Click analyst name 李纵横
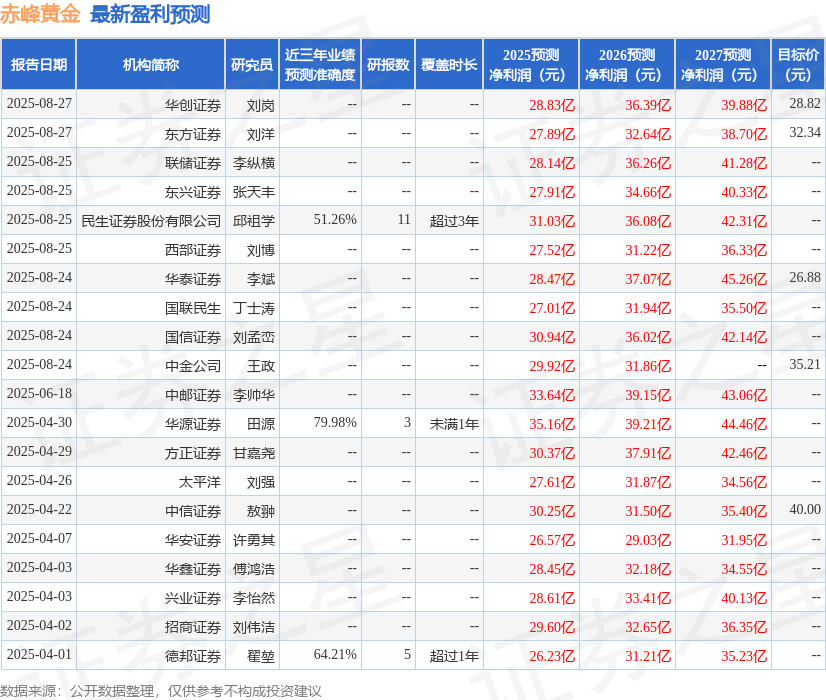The image size is (826, 700). coord(254,163)
